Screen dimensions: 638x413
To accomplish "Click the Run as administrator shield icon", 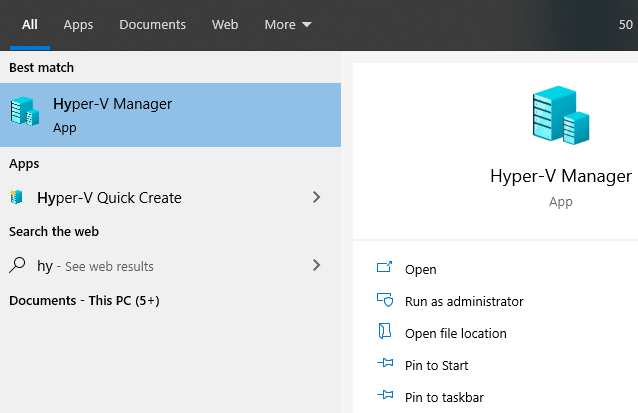I will point(385,300).
